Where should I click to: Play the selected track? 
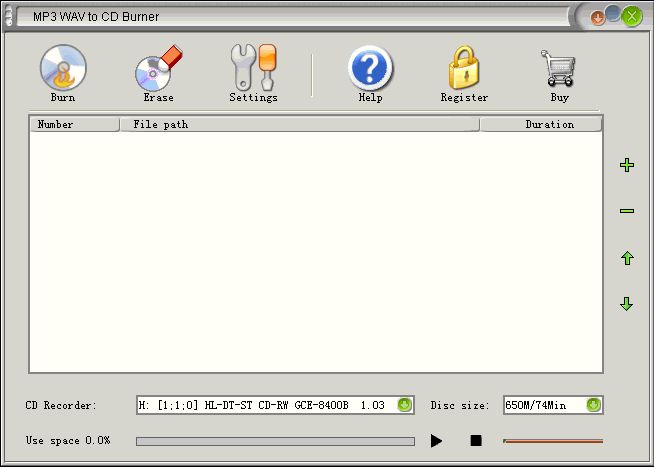tap(436, 441)
